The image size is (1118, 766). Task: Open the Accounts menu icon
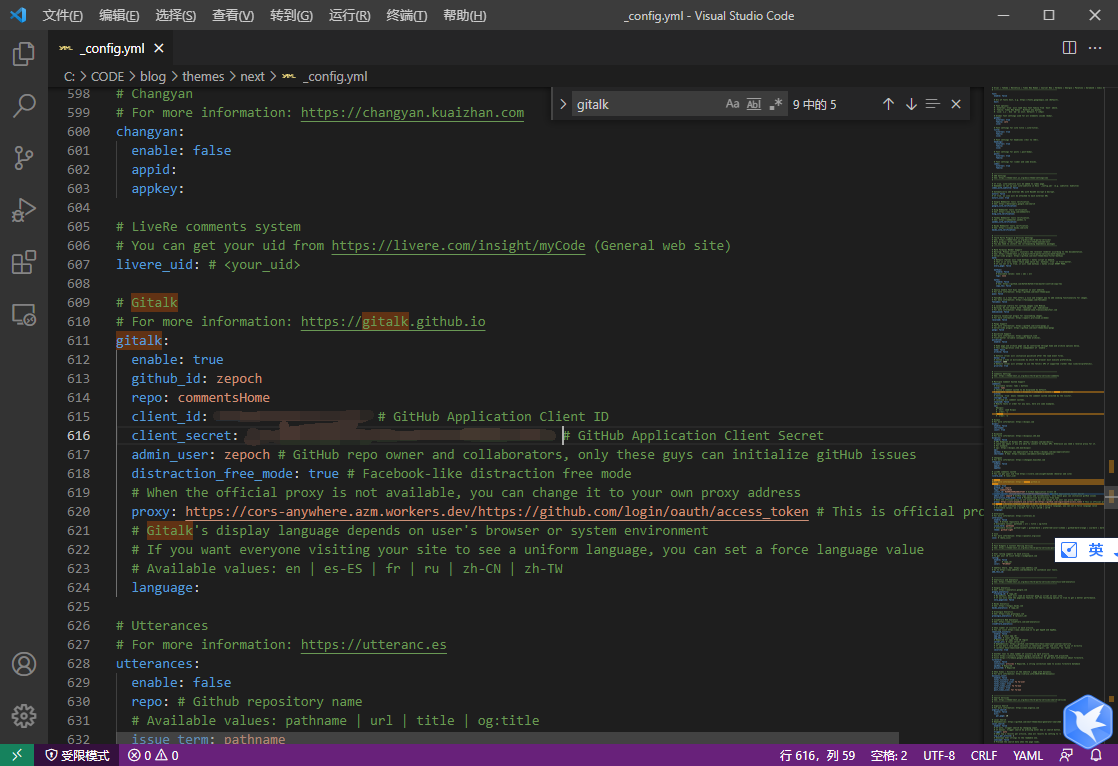coord(24,664)
